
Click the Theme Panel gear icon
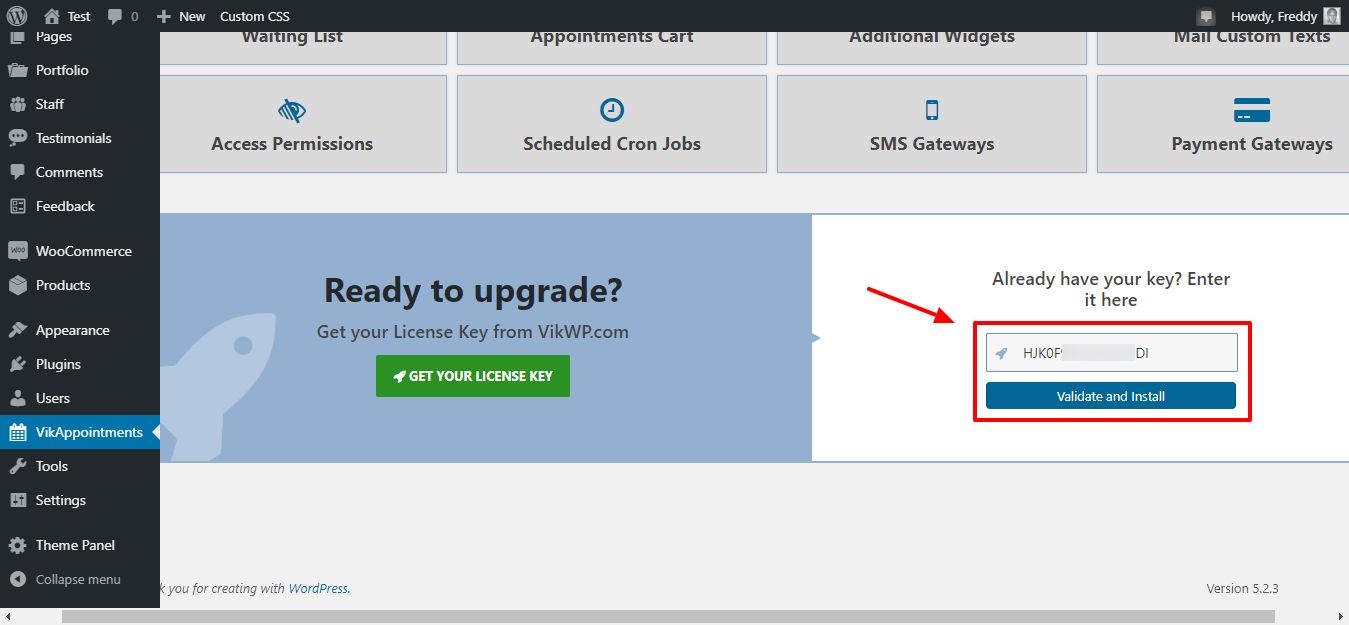click(x=18, y=545)
